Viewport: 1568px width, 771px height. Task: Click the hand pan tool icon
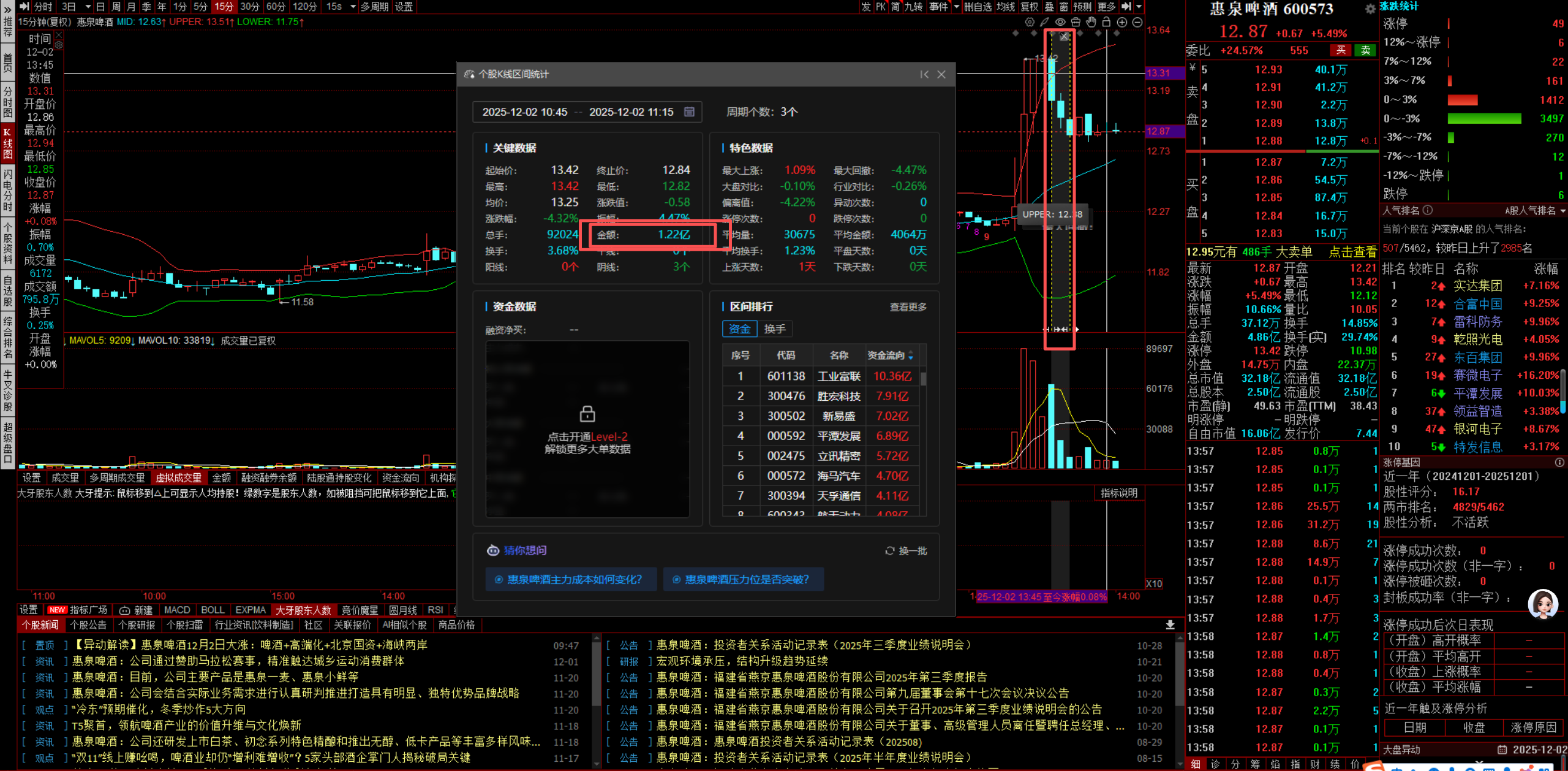(x=1091, y=22)
